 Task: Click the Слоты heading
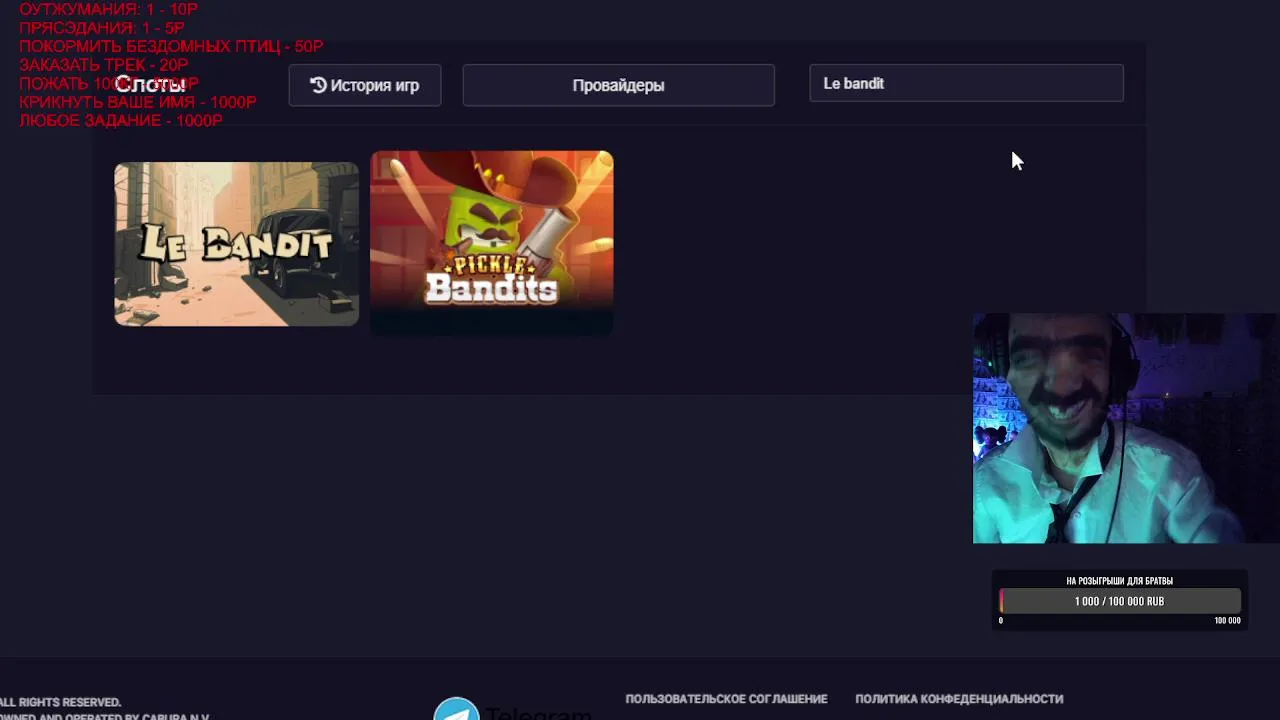pos(150,84)
